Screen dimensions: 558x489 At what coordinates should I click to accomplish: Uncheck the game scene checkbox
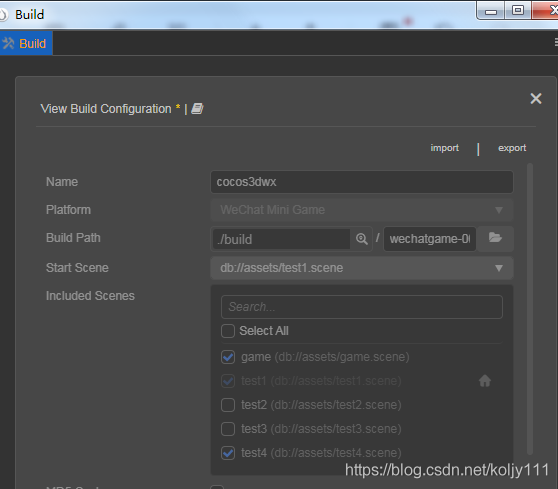(228, 357)
